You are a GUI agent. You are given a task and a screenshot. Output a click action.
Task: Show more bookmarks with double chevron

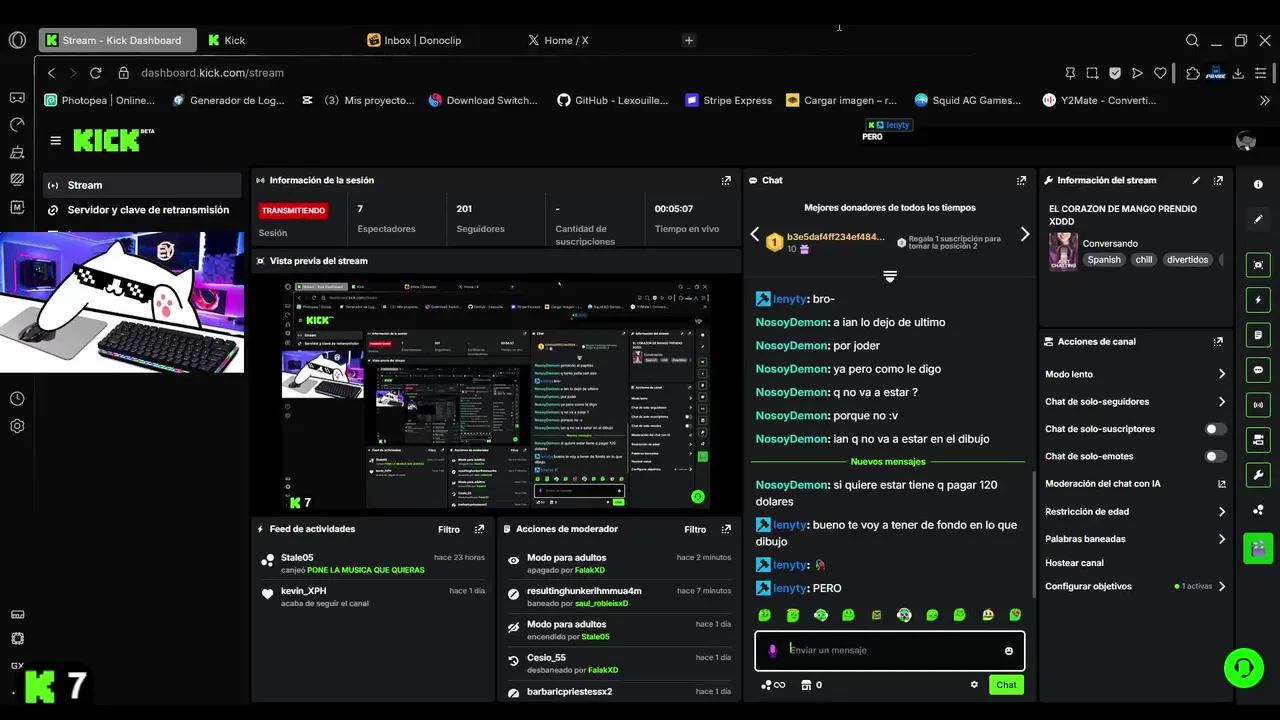1265,100
